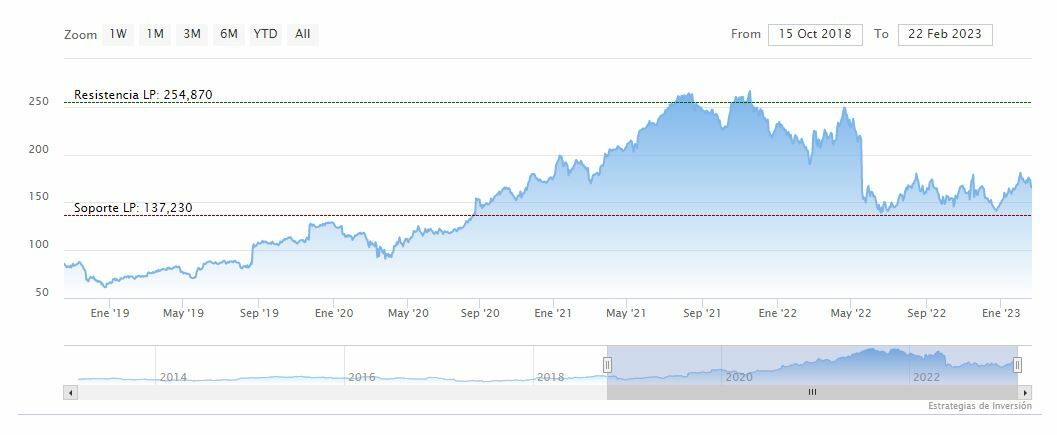The height and width of the screenshot is (435, 1057).
Task: Click 2014 marker in navigator
Action: (x=173, y=377)
